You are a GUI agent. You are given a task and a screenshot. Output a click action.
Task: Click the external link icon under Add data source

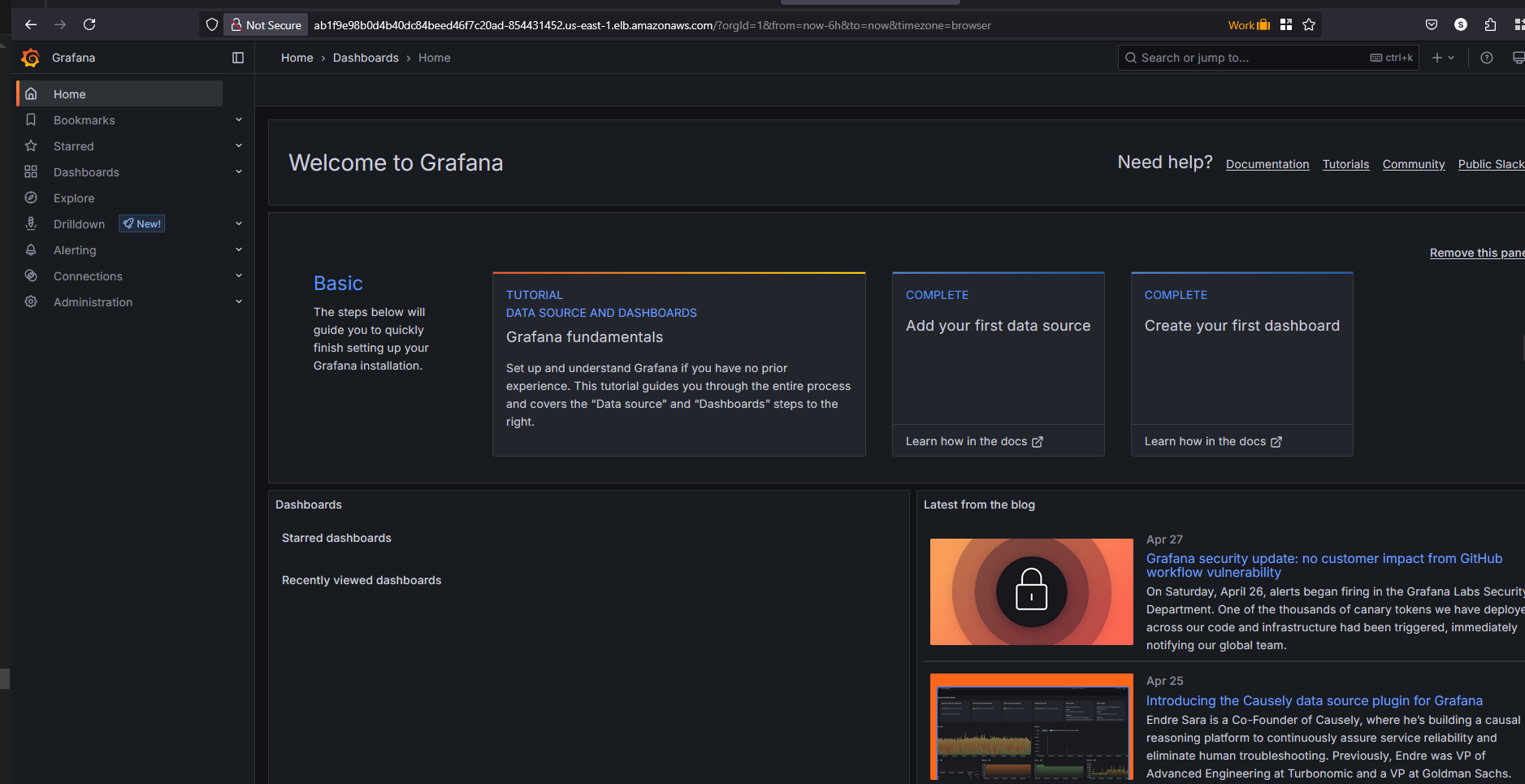pyautogui.click(x=1038, y=442)
